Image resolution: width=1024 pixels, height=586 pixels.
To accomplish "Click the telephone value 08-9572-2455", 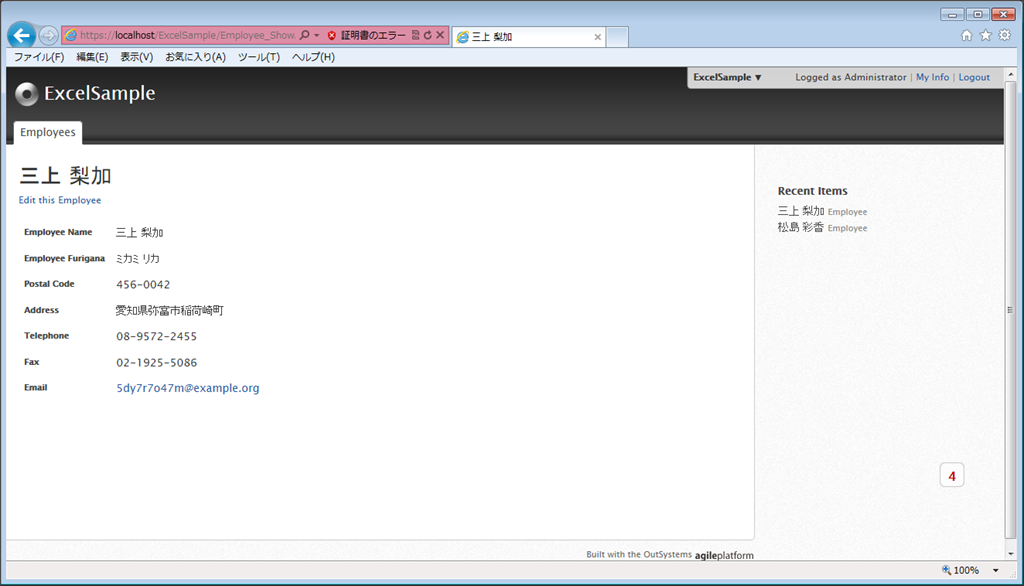I will point(156,336).
